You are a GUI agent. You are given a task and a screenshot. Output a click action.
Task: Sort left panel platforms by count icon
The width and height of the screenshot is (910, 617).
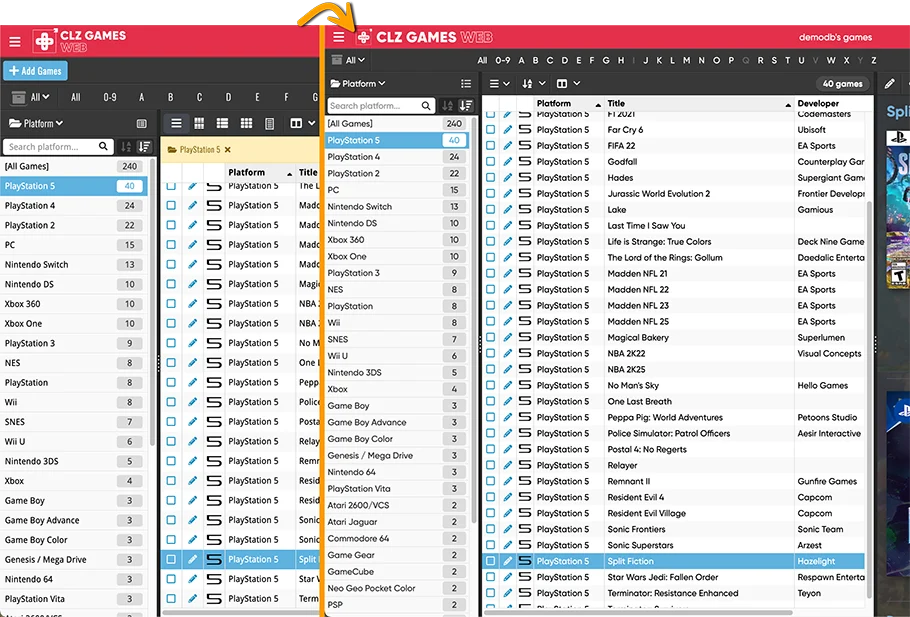145,147
